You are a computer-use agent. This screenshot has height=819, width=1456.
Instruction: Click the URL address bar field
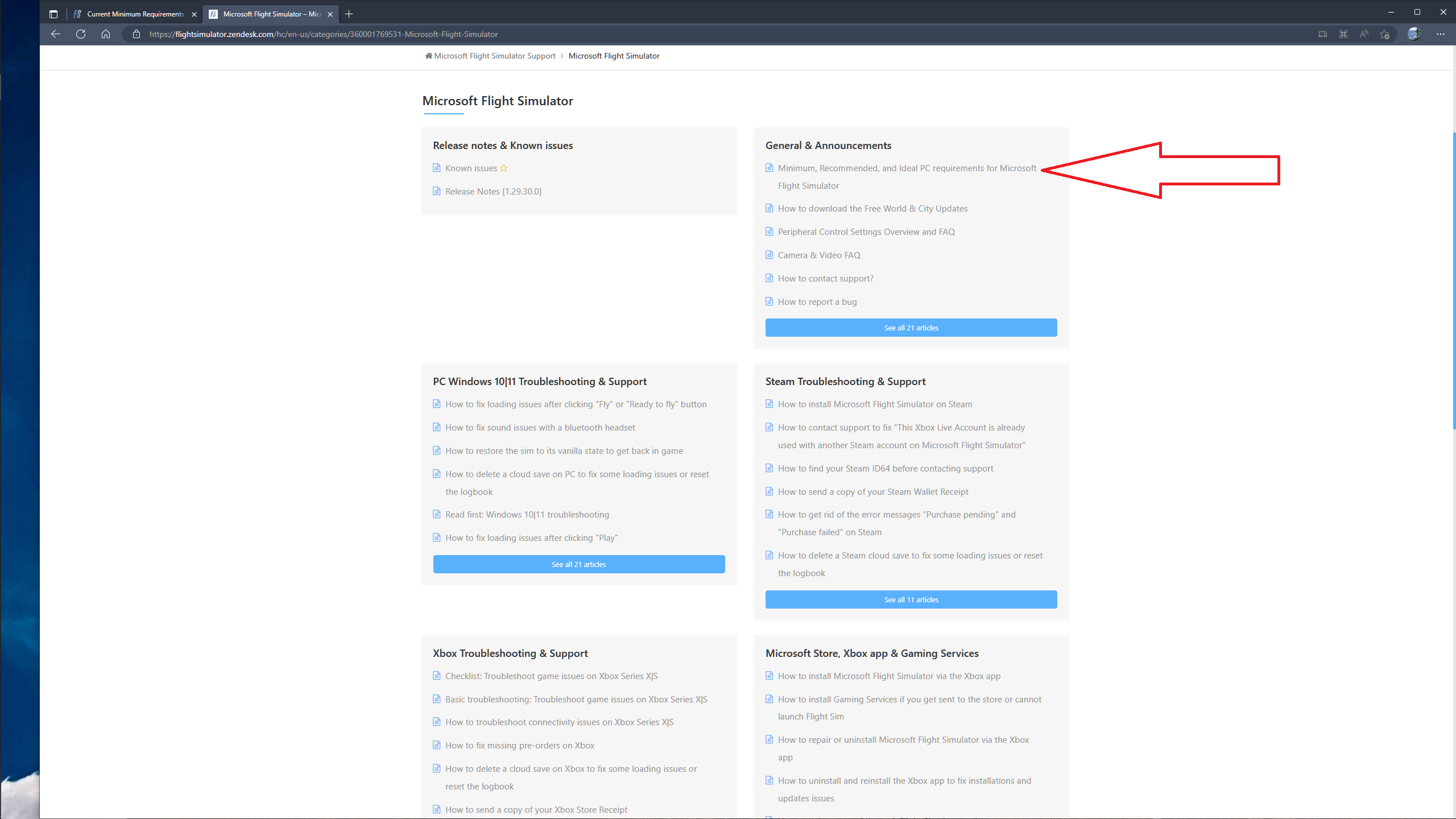682,34
